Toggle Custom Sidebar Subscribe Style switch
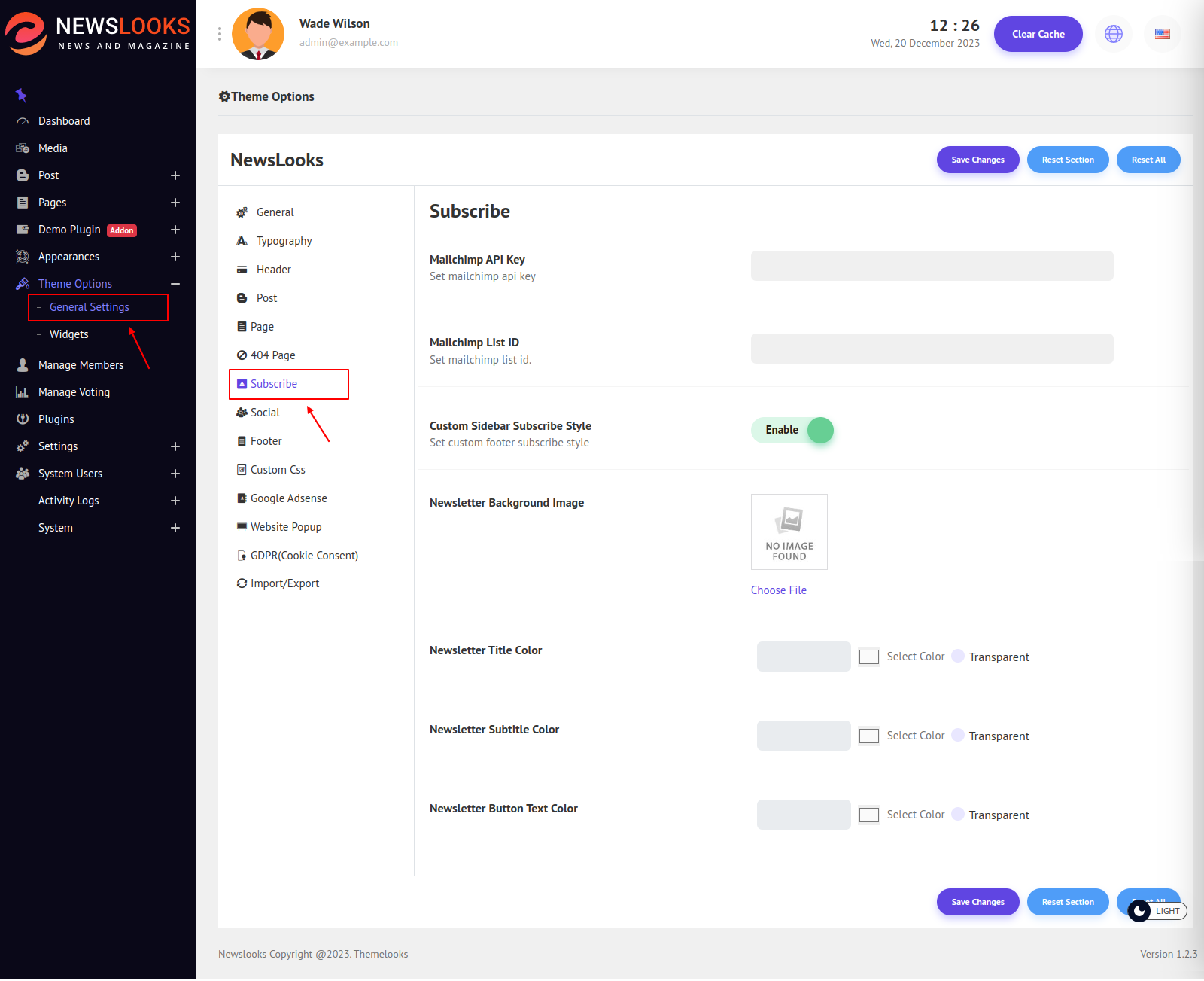1204x981 pixels. tap(792, 430)
